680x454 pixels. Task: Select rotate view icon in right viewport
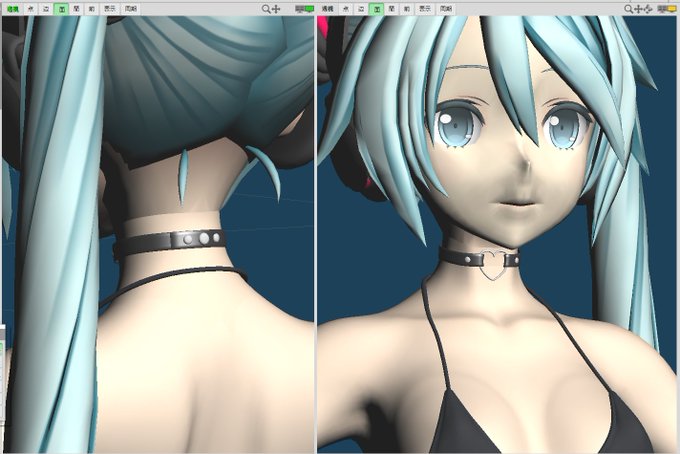pos(647,9)
